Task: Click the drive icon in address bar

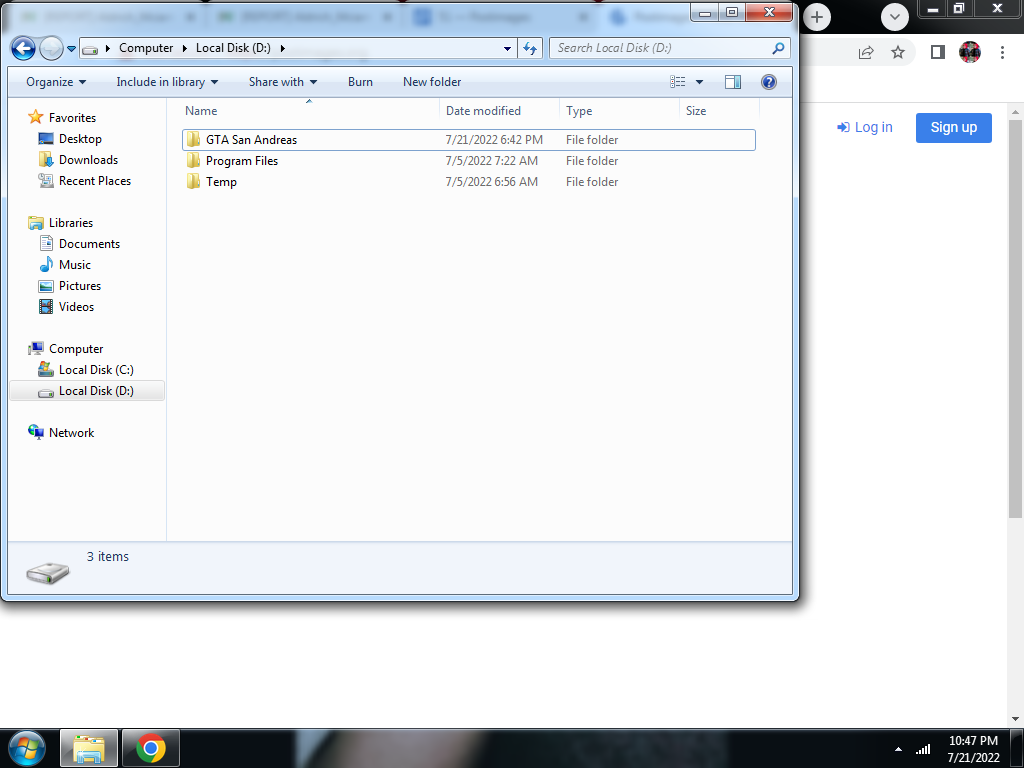Action: click(91, 49)
